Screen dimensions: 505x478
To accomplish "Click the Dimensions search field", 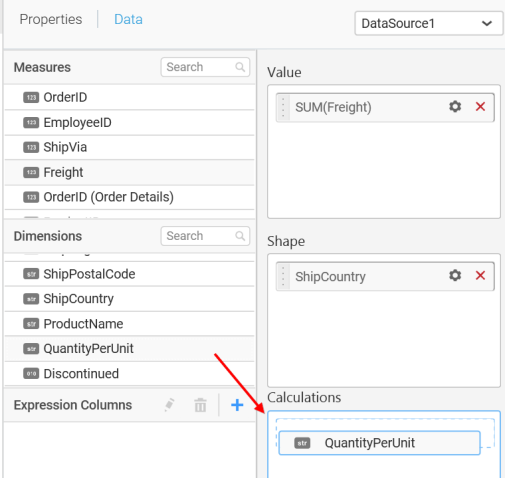I will [x=205, y=236].
